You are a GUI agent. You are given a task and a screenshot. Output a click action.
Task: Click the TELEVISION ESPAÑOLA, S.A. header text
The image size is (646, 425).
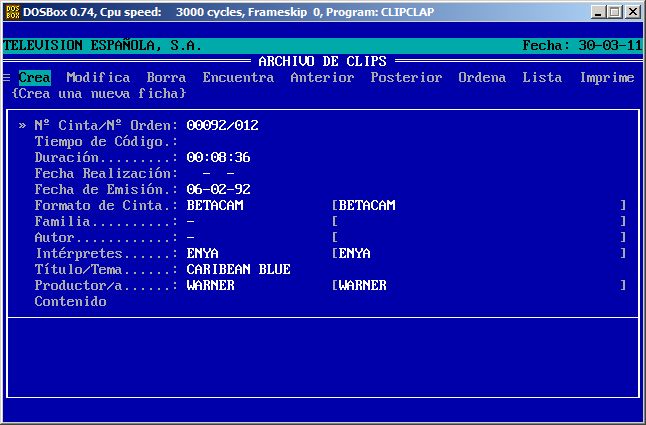point(103,45)
